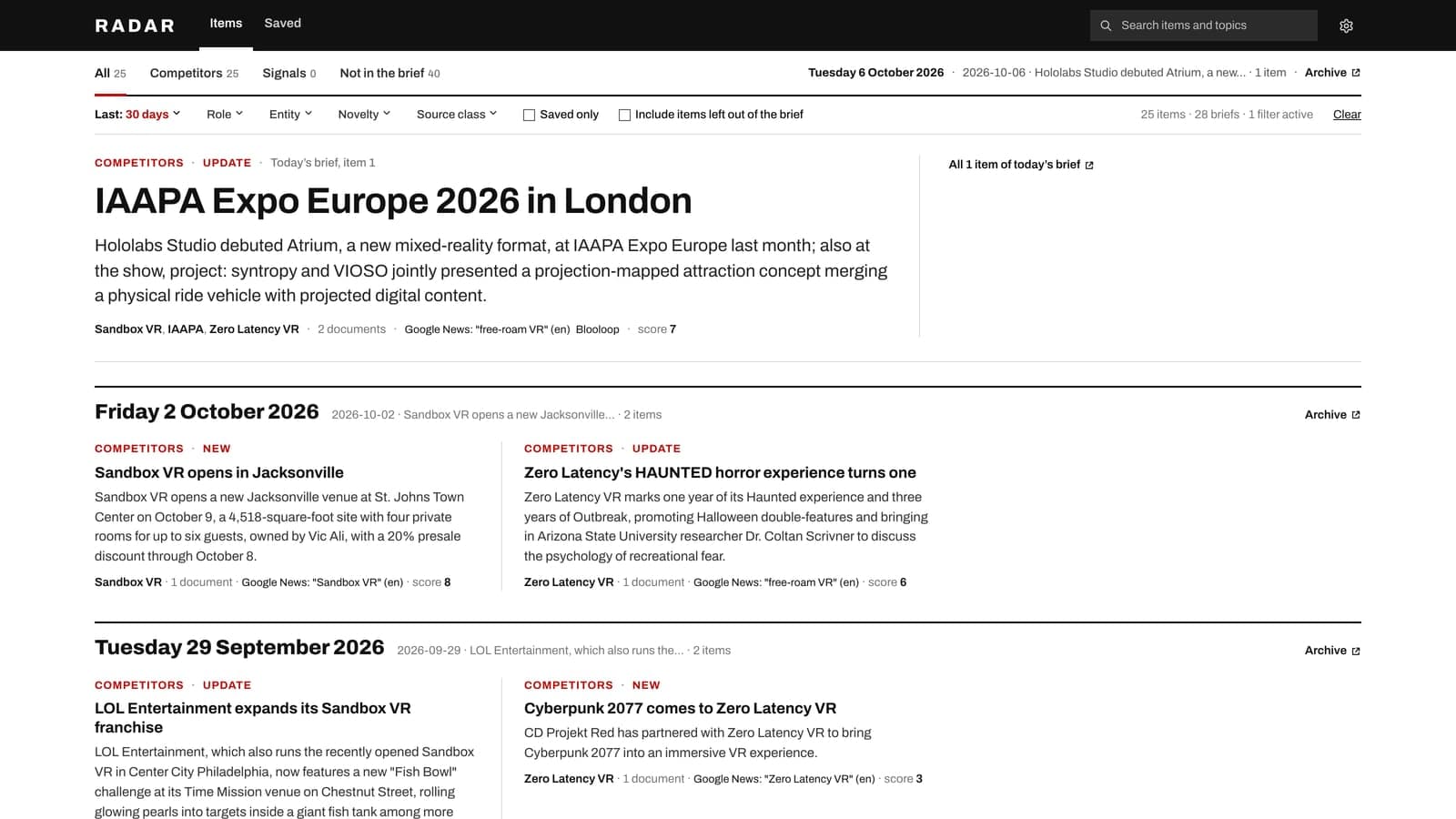This screenshot has width=1456, height=819.
Task: Toggle the Saved only checkbox
Action: (x=529, y=115)
